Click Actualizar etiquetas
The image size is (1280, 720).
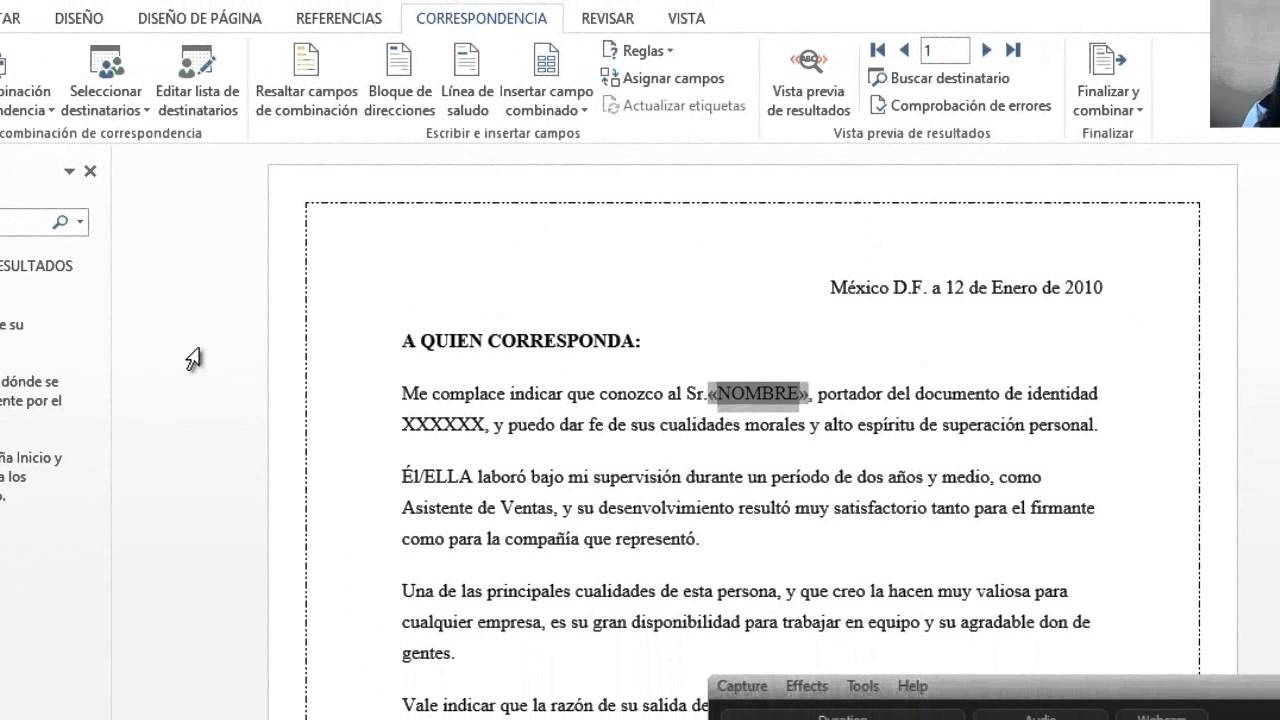pos(674,105)
